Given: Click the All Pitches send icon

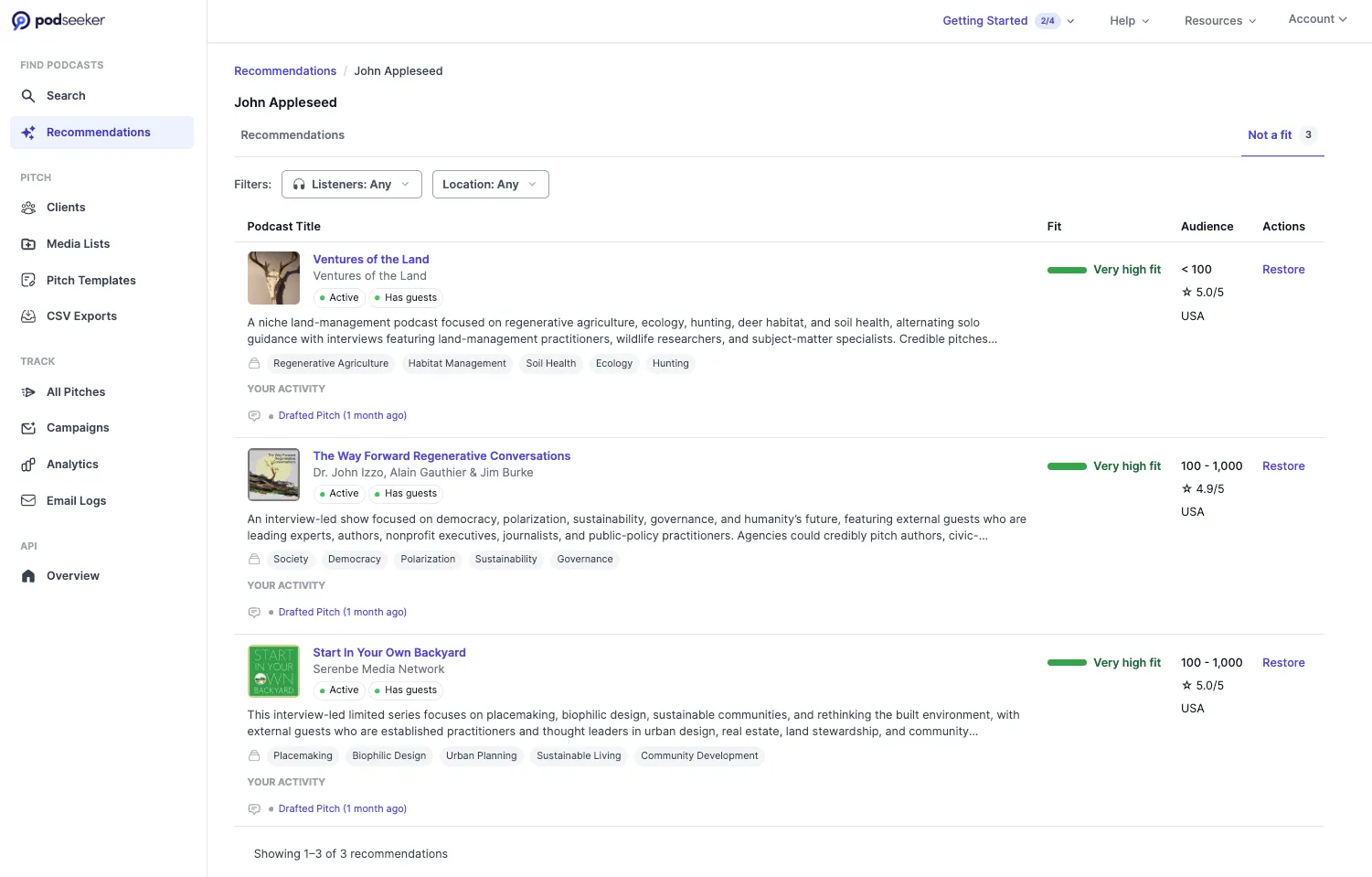Looking at the screenshot, I should click(28, 392).
